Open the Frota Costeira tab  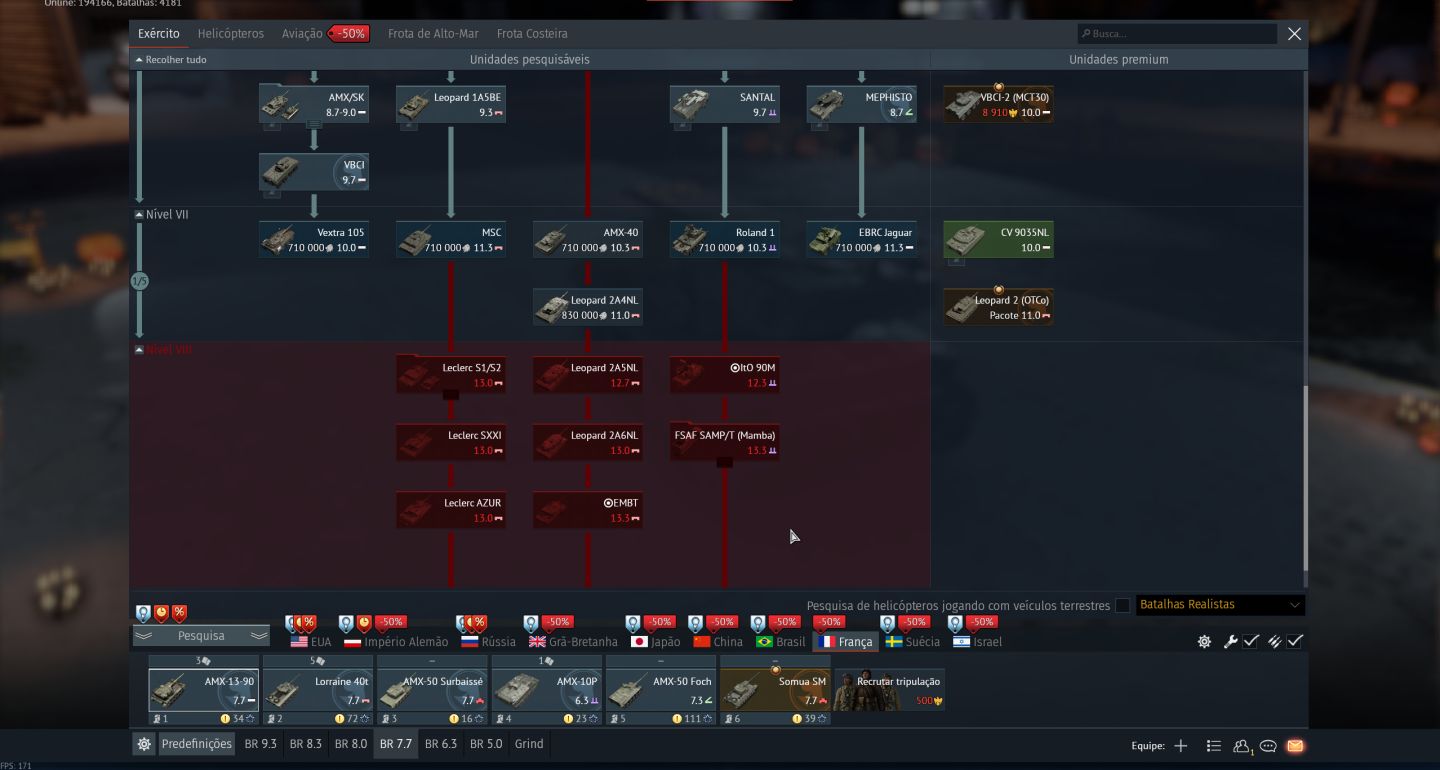(x=532, y=34)
